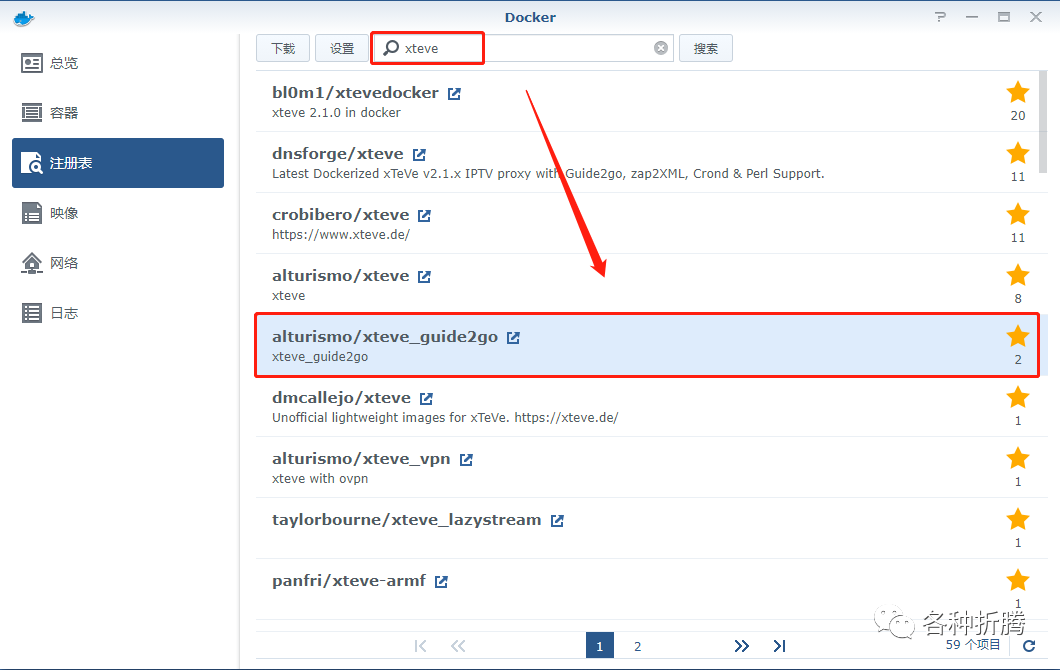Go to the first results page
The height and width of the screenshot is (670, 1060).
[x=420, y=646]
